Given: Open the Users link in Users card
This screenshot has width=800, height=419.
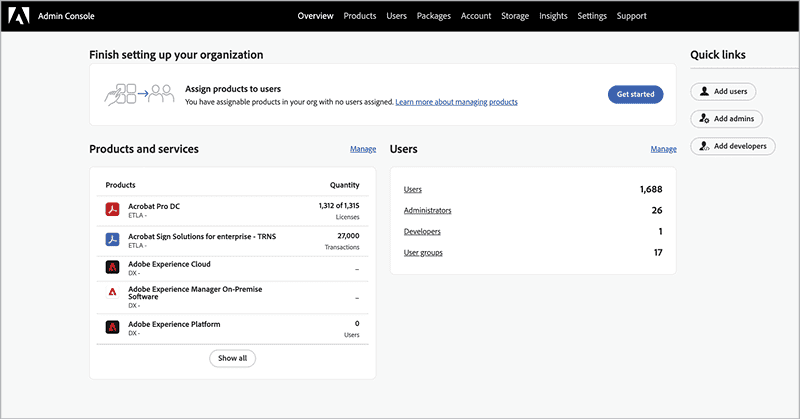Looking at the screenshot, I should (x=413, y=189).
